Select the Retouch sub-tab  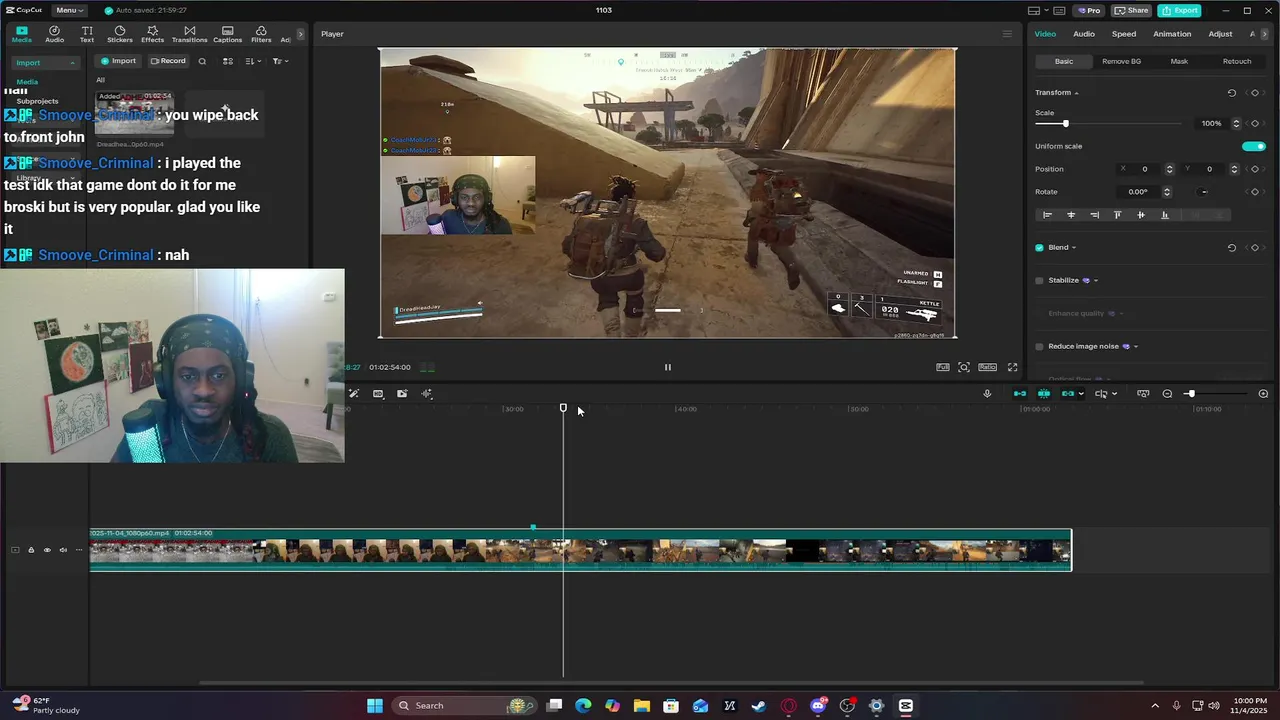1237,61
